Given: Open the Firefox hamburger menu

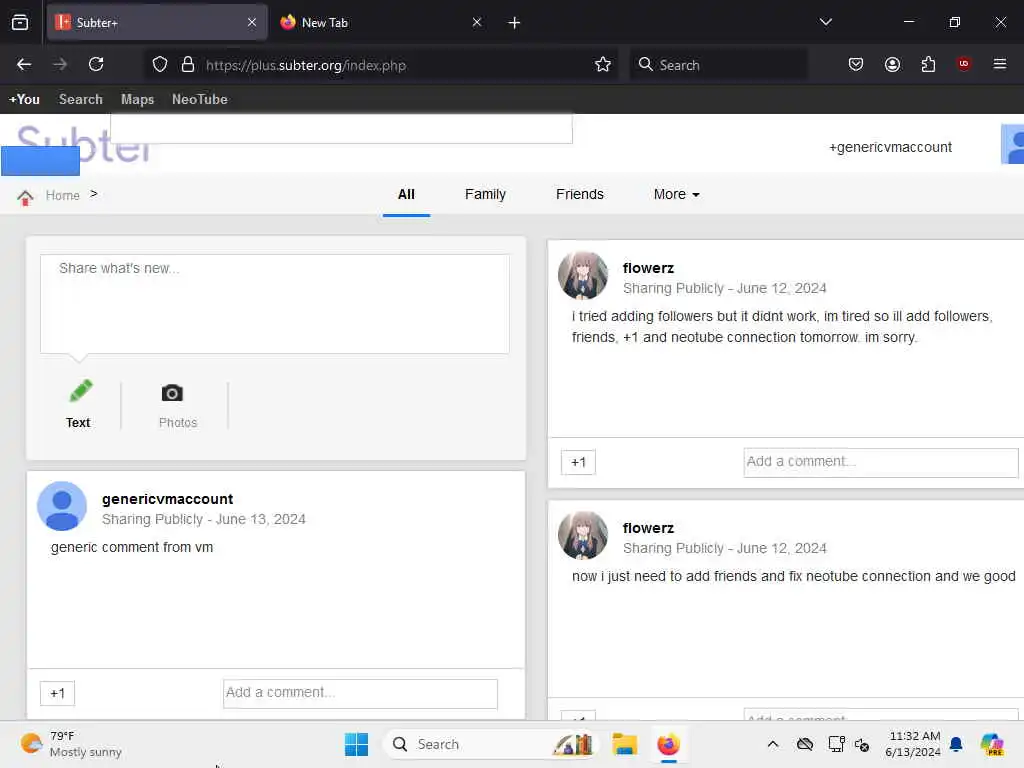Looking at the screenshot, I should (999, 63).
